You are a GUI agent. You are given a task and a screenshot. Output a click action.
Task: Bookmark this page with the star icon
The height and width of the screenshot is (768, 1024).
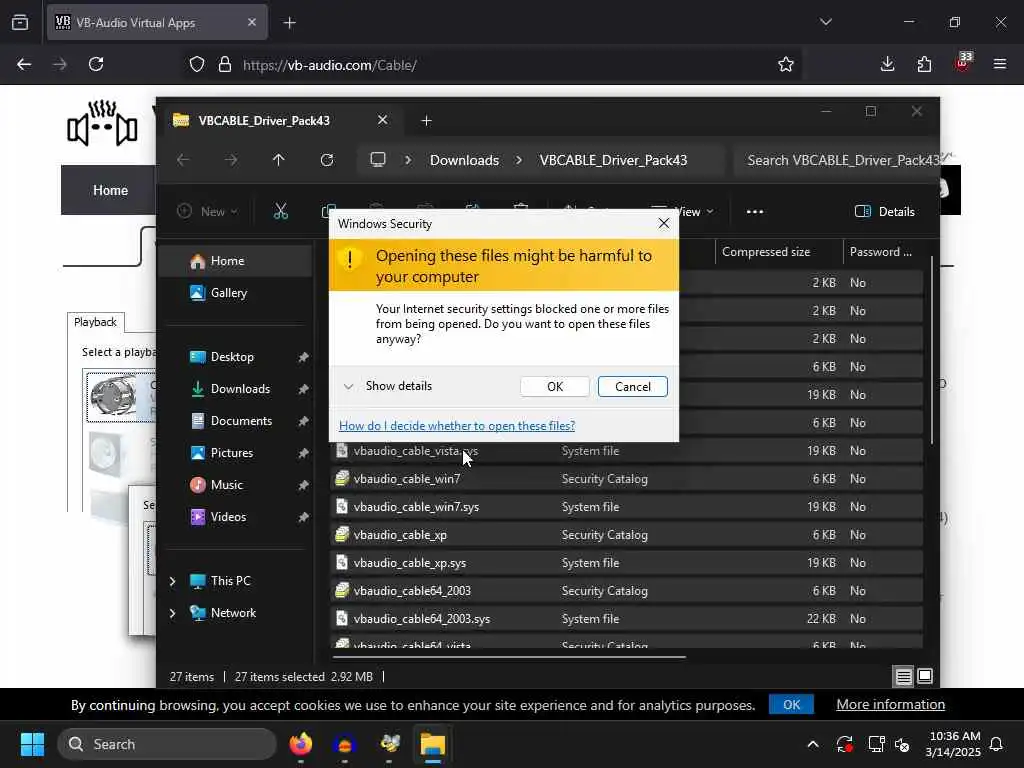(x=786, y=64)
